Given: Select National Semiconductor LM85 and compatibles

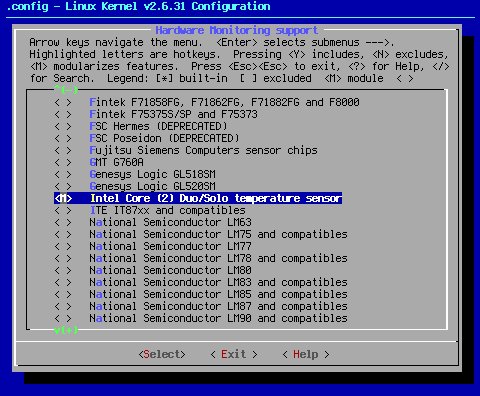Looking at the screenshot, I should pos(218,294).
